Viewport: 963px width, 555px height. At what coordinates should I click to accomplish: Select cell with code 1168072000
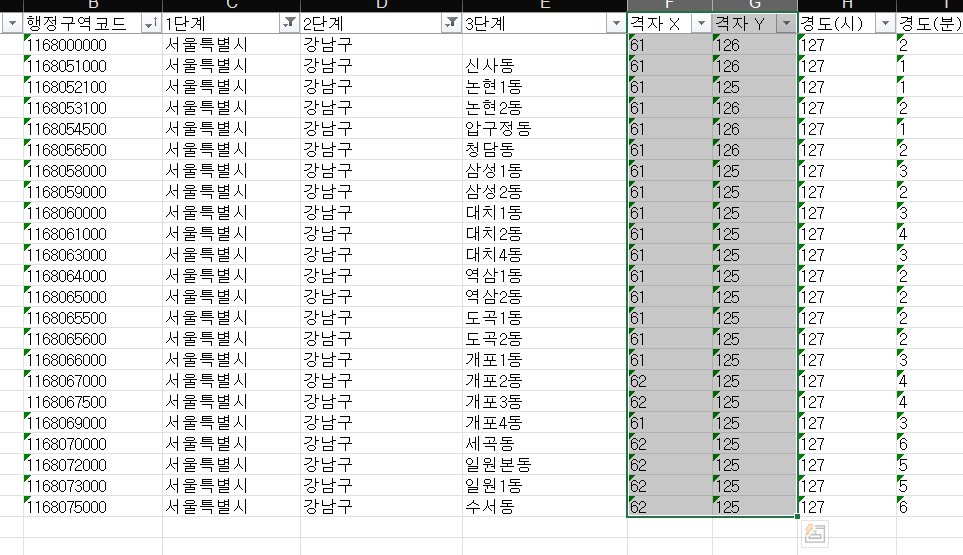[x=93, y=465]
